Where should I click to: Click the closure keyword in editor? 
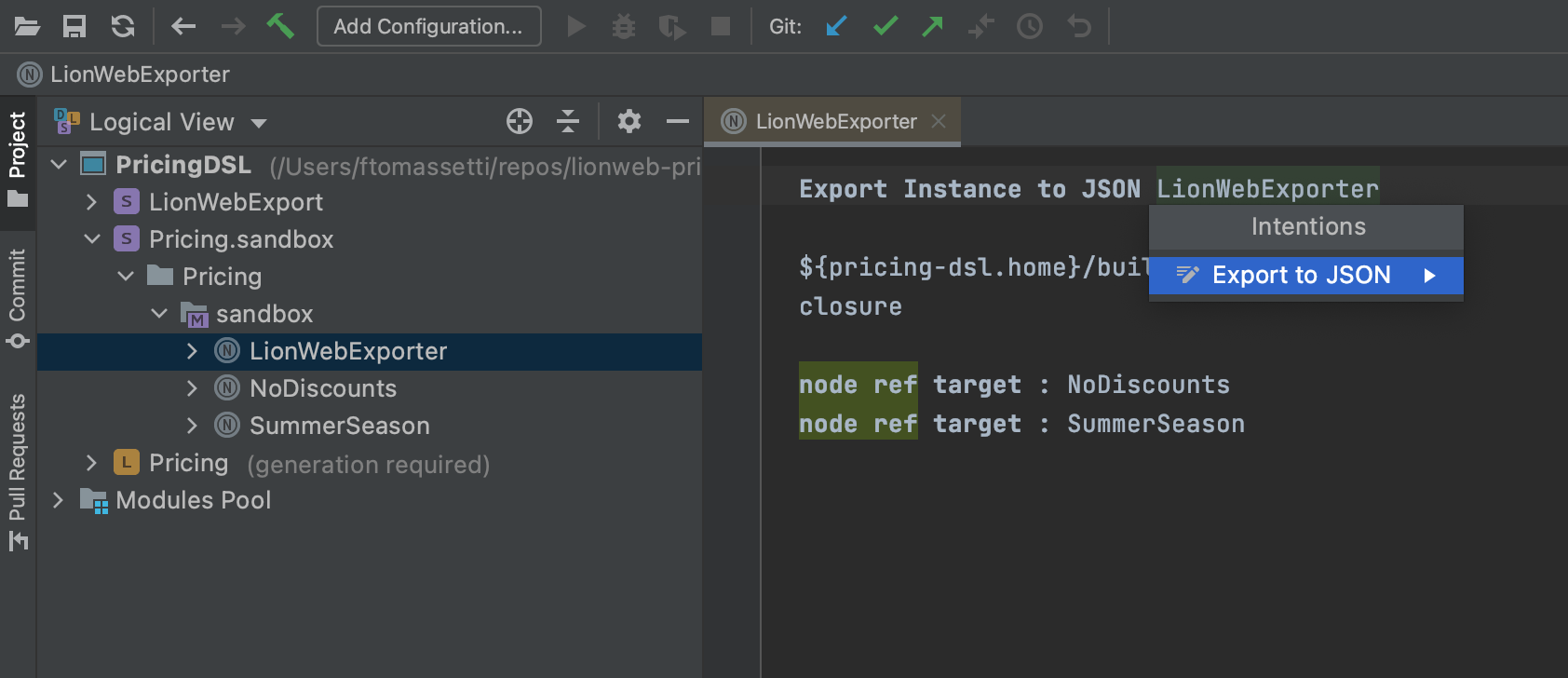(x=850, y=306)
